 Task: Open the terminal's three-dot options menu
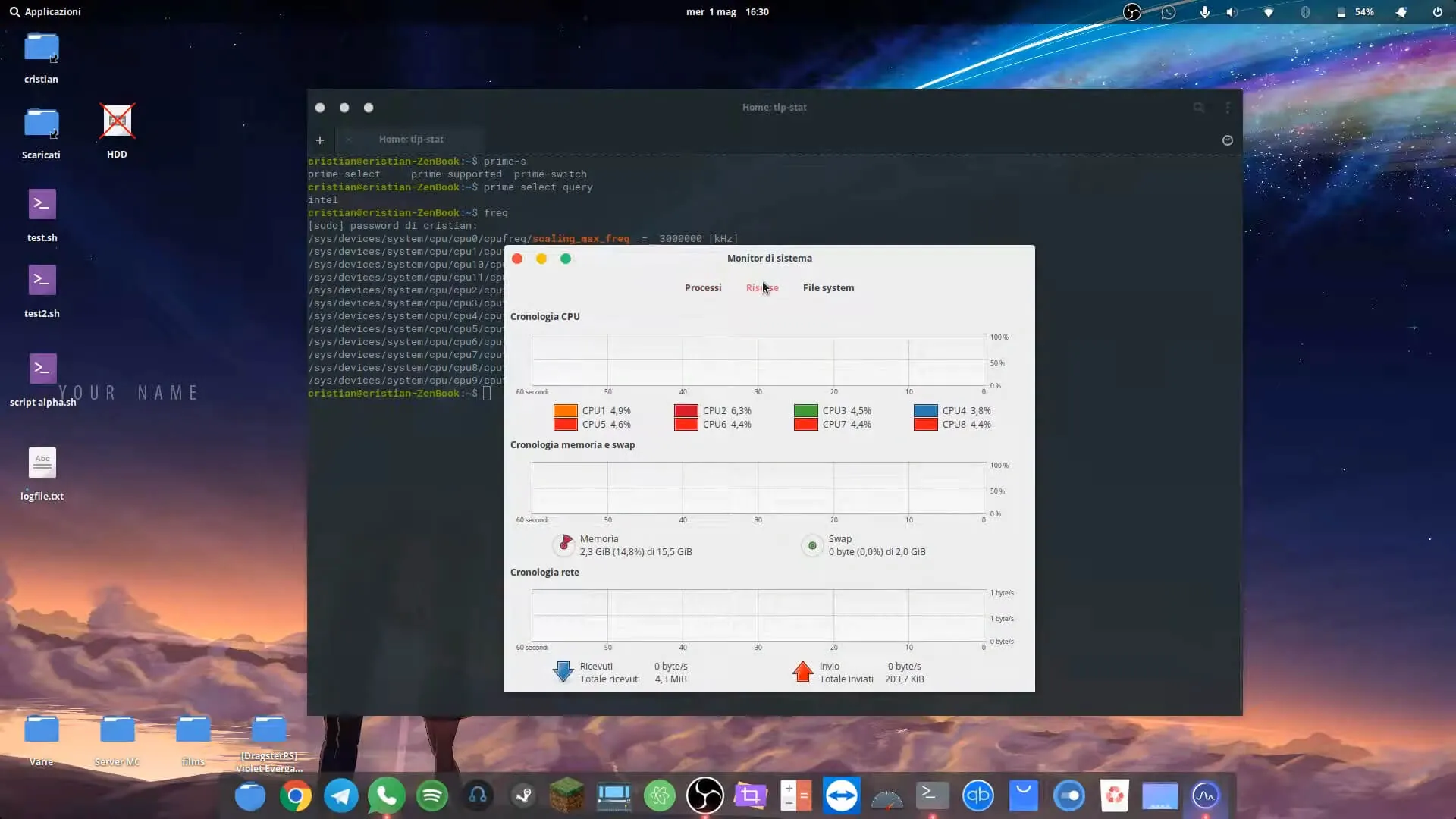tap(1228, 108)
